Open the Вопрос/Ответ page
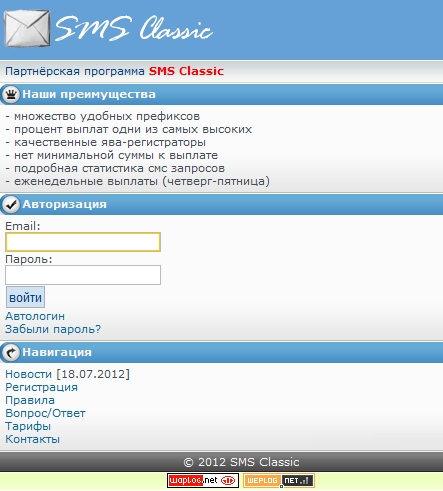 point(45,413)
